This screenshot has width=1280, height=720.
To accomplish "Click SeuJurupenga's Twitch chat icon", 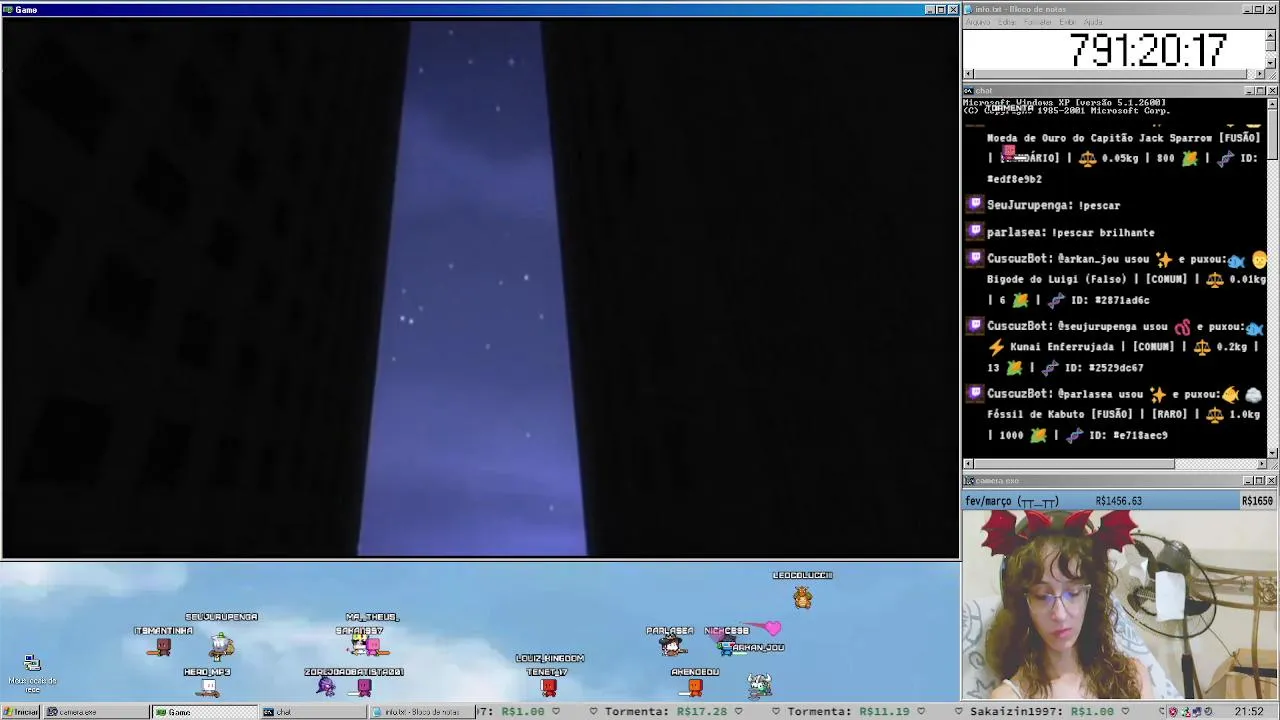I will (x=975, y=204).
